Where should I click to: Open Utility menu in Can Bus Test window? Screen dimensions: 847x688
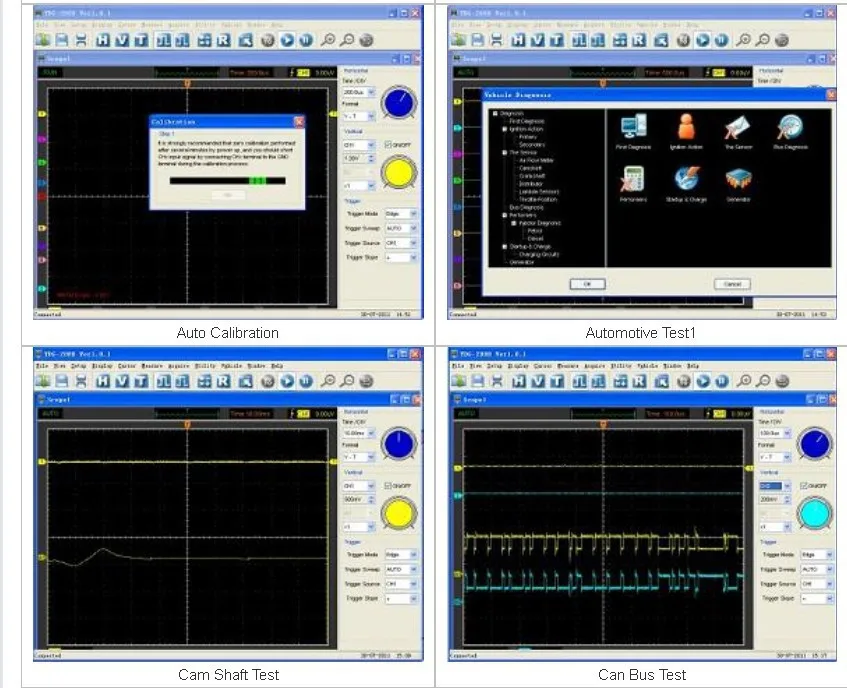[621, 366]
